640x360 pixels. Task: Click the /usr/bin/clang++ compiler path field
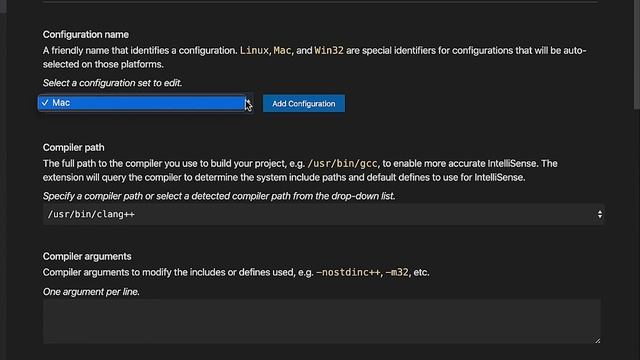tap(323, 214)
